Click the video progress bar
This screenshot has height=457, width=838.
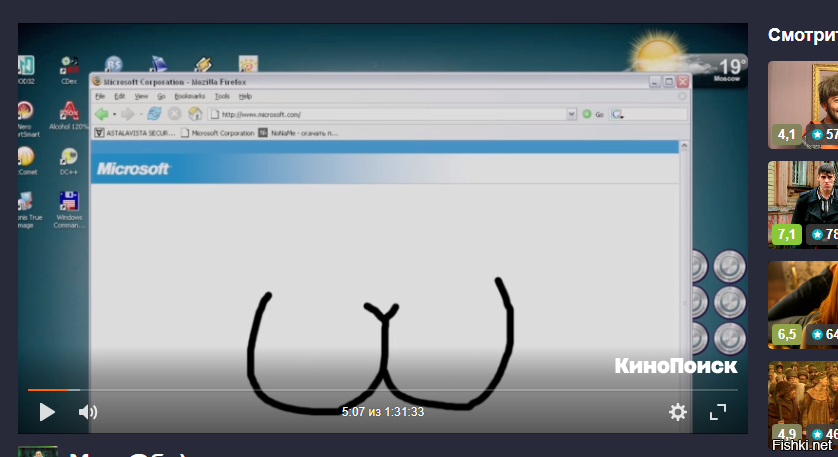tap(382, 390)
